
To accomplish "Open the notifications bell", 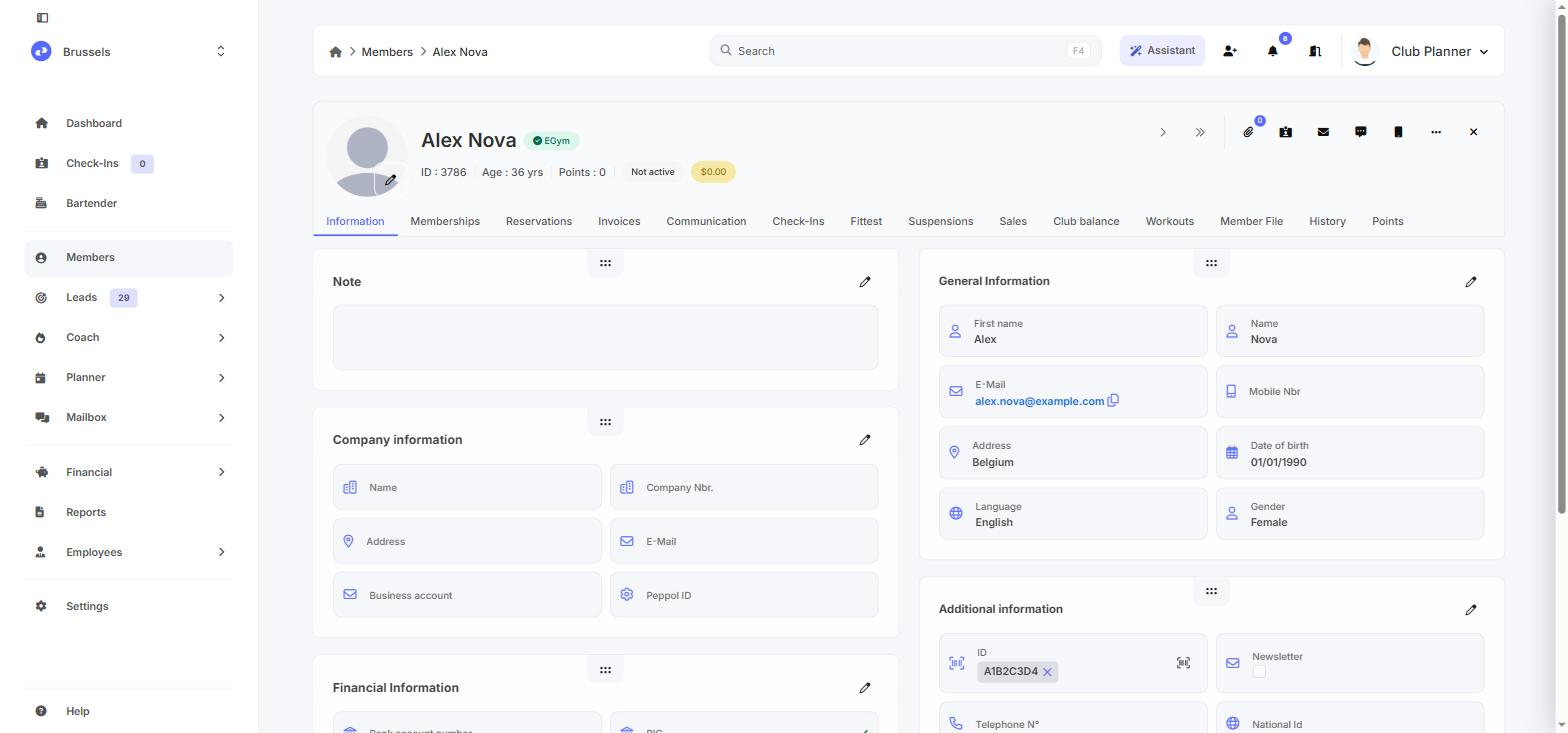I will point(1273,51).
